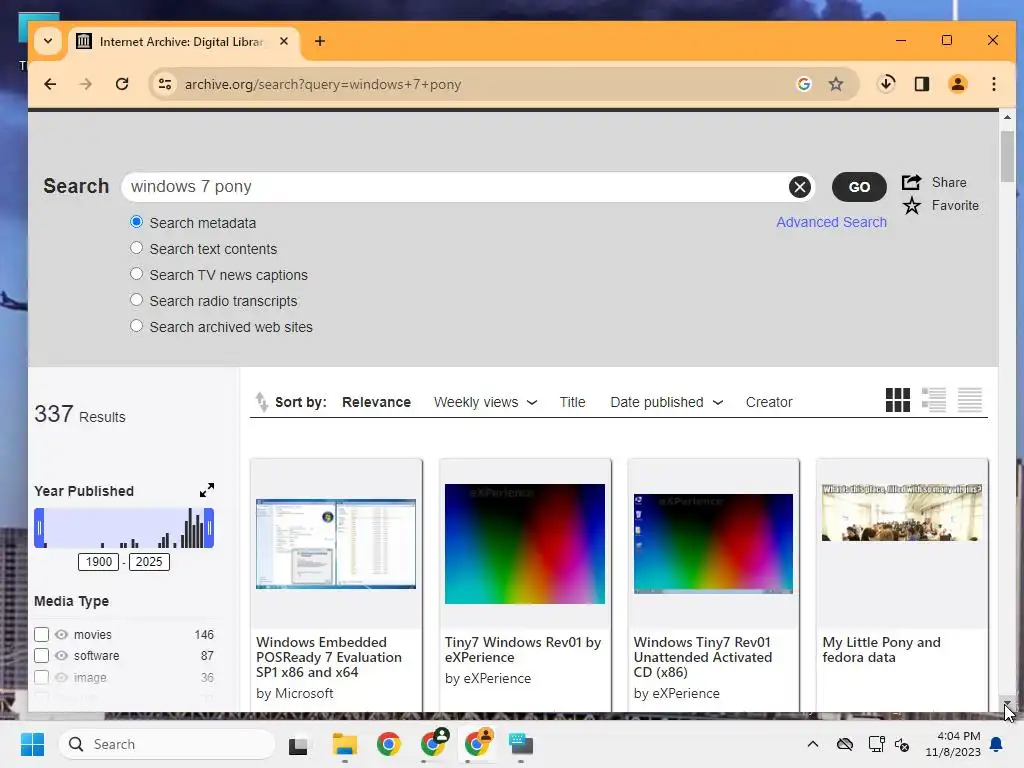
Task: Open Windows Start menu
Action: pos(32,744)
